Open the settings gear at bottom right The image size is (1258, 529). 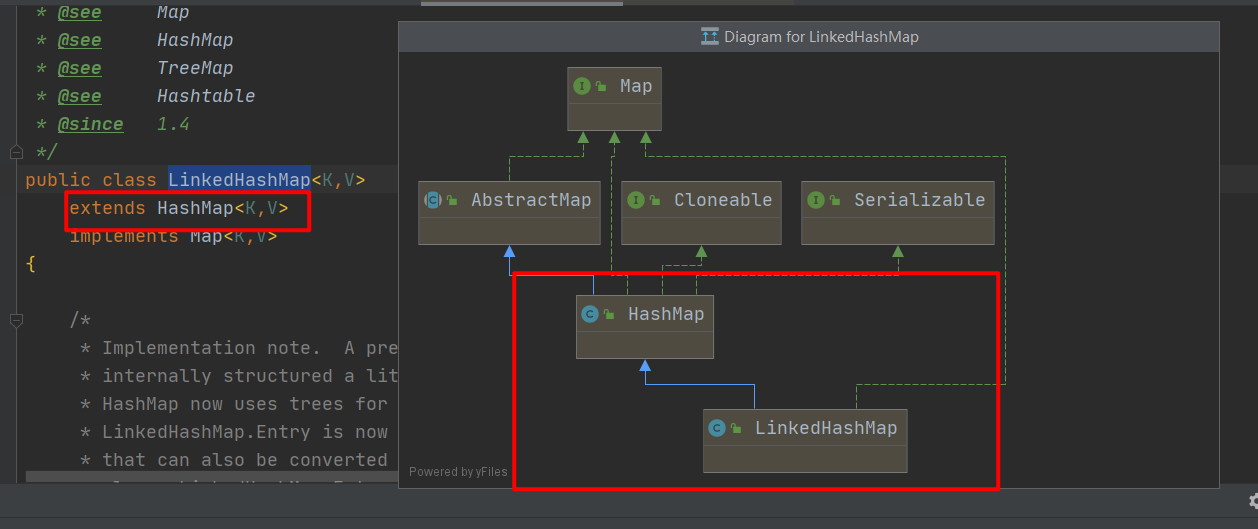click(1253, 500)
